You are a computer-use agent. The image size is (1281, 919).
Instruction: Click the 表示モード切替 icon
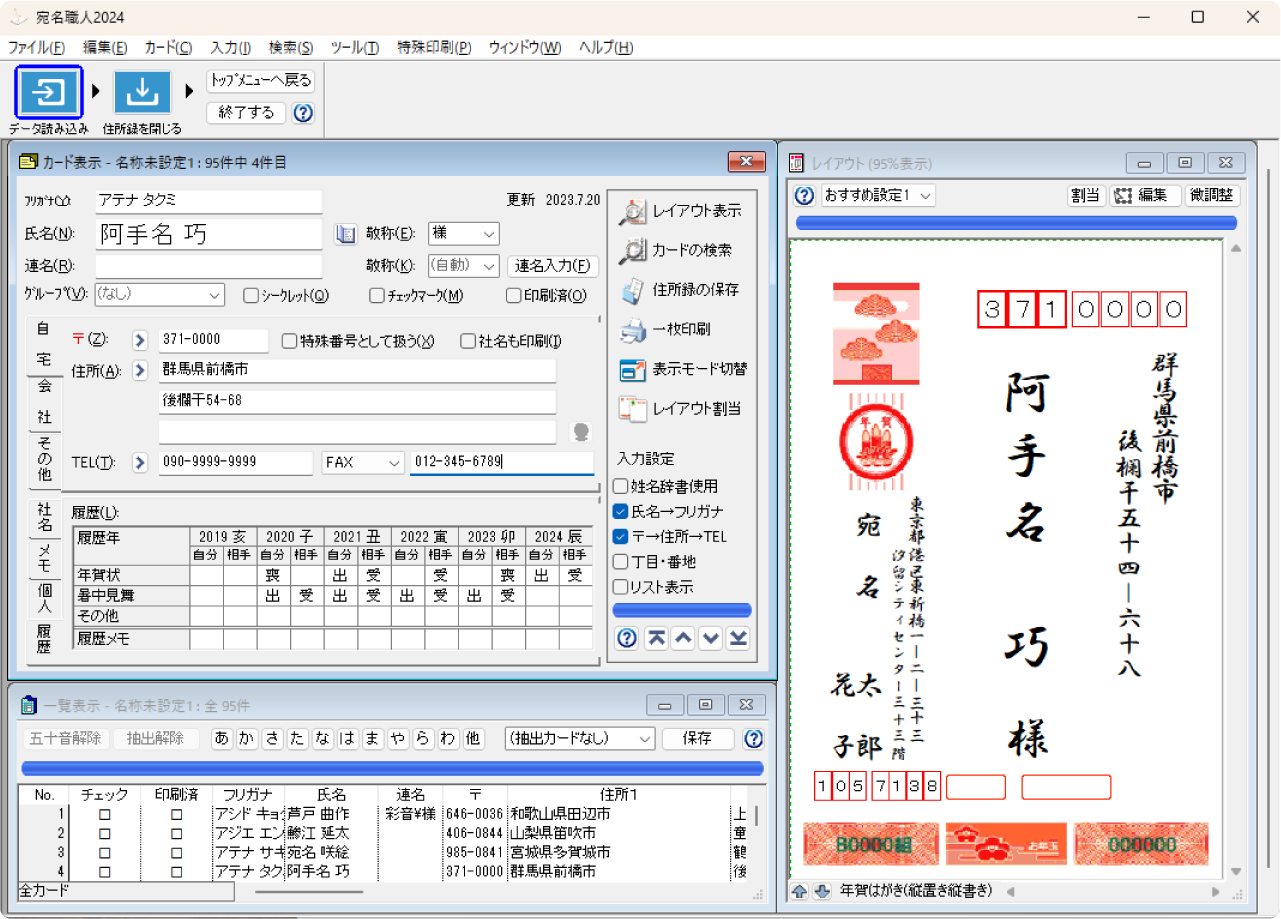point(633,369)
